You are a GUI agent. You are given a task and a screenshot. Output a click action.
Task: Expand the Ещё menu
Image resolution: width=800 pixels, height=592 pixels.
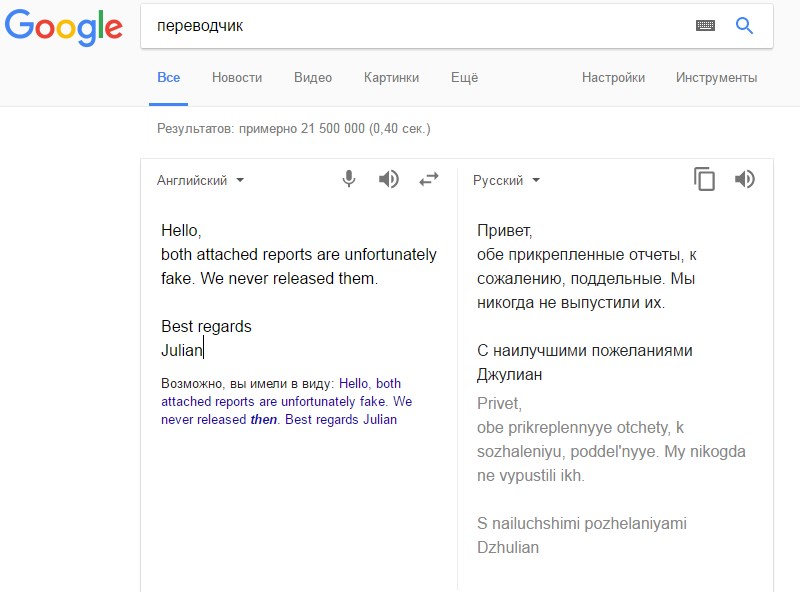[x=462, y=77]
